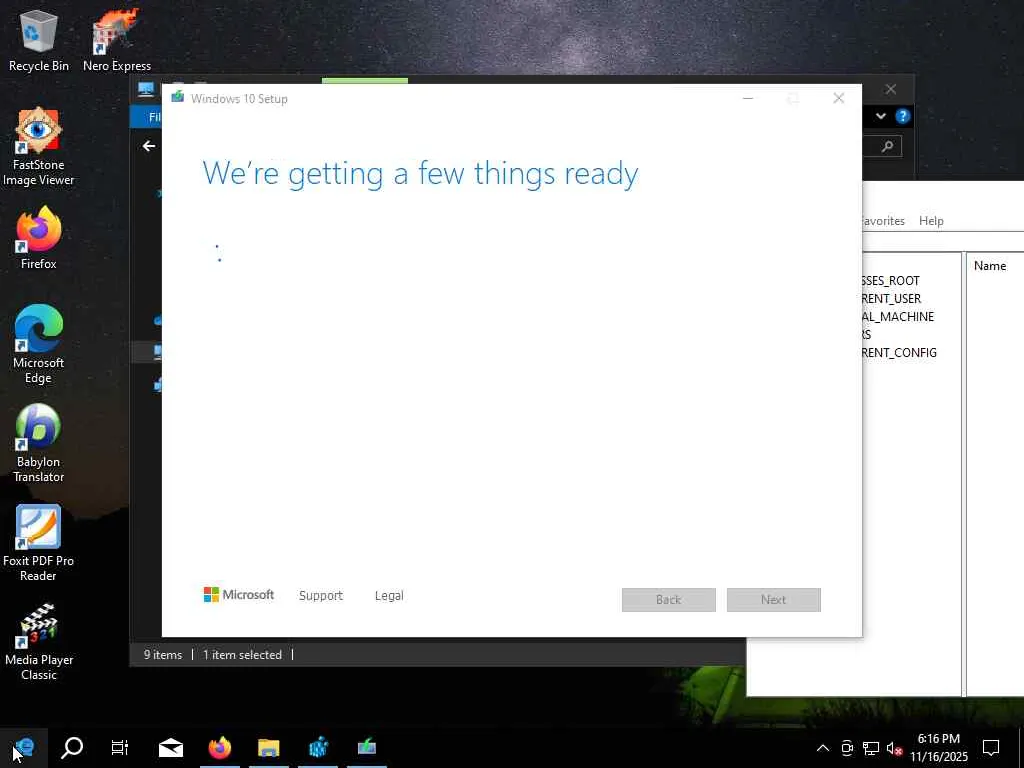
Task: Go back in File Explorer window
Action: 149,146
